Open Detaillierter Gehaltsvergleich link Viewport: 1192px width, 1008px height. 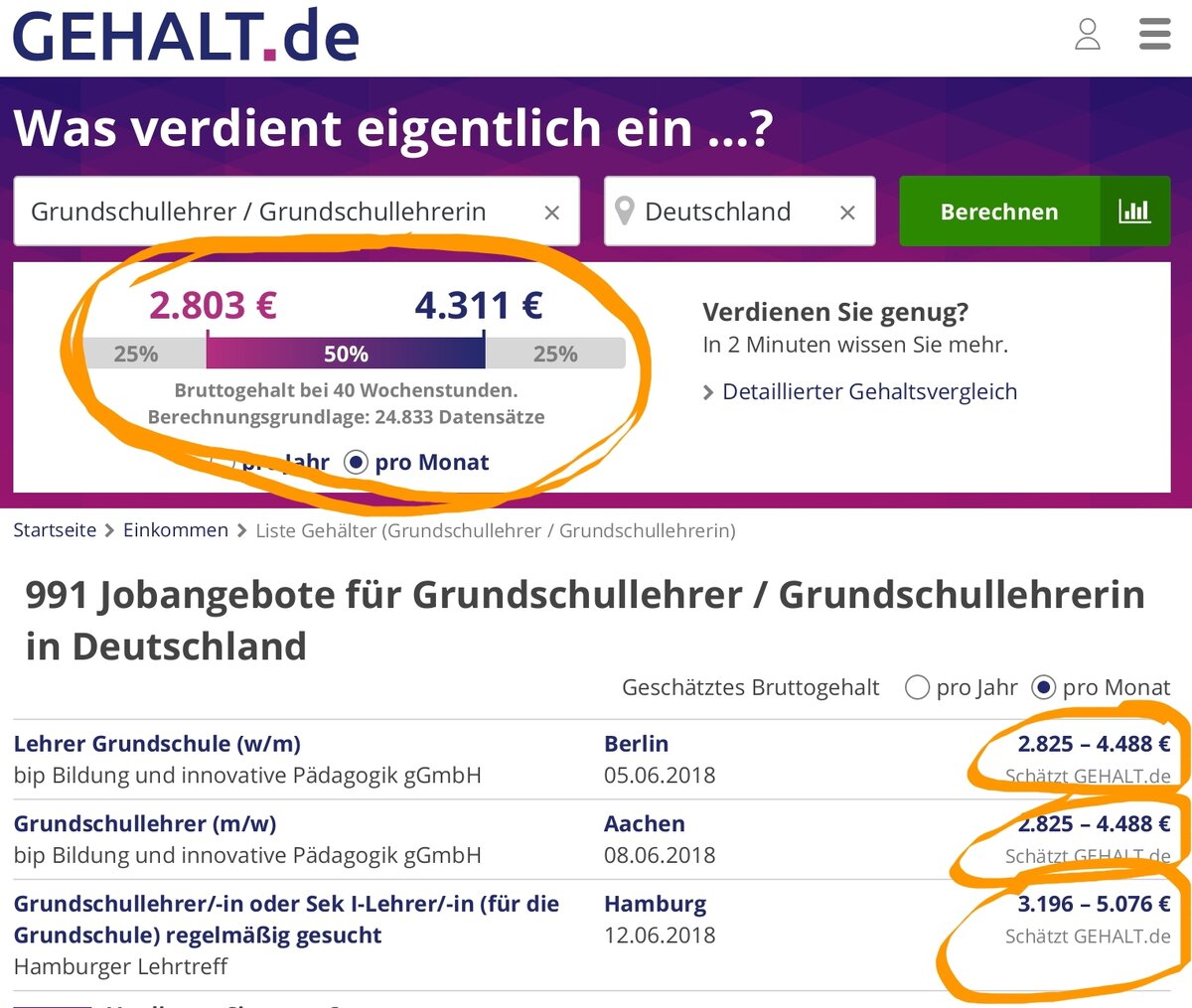869,391
